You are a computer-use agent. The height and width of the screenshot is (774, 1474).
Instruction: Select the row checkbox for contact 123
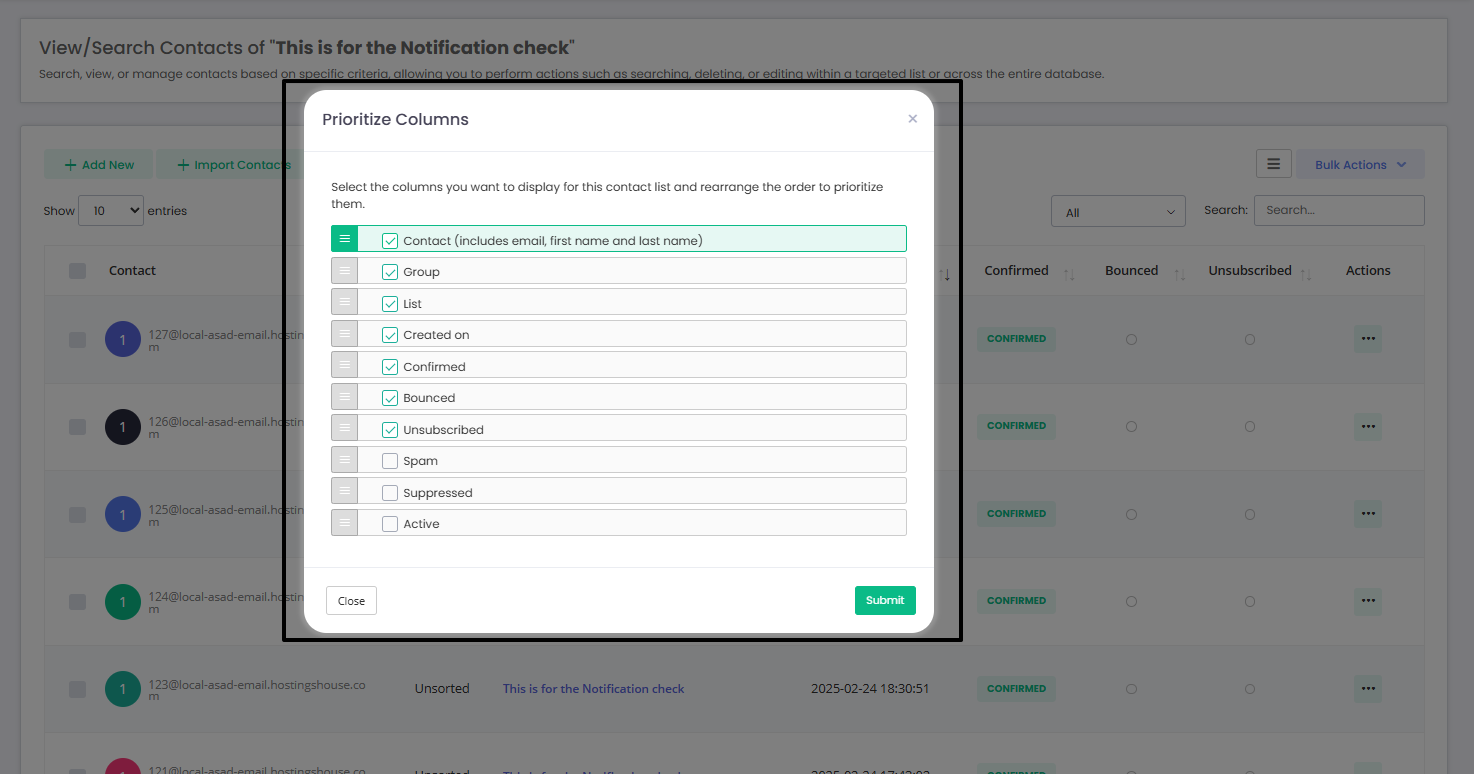coord(77,689)
